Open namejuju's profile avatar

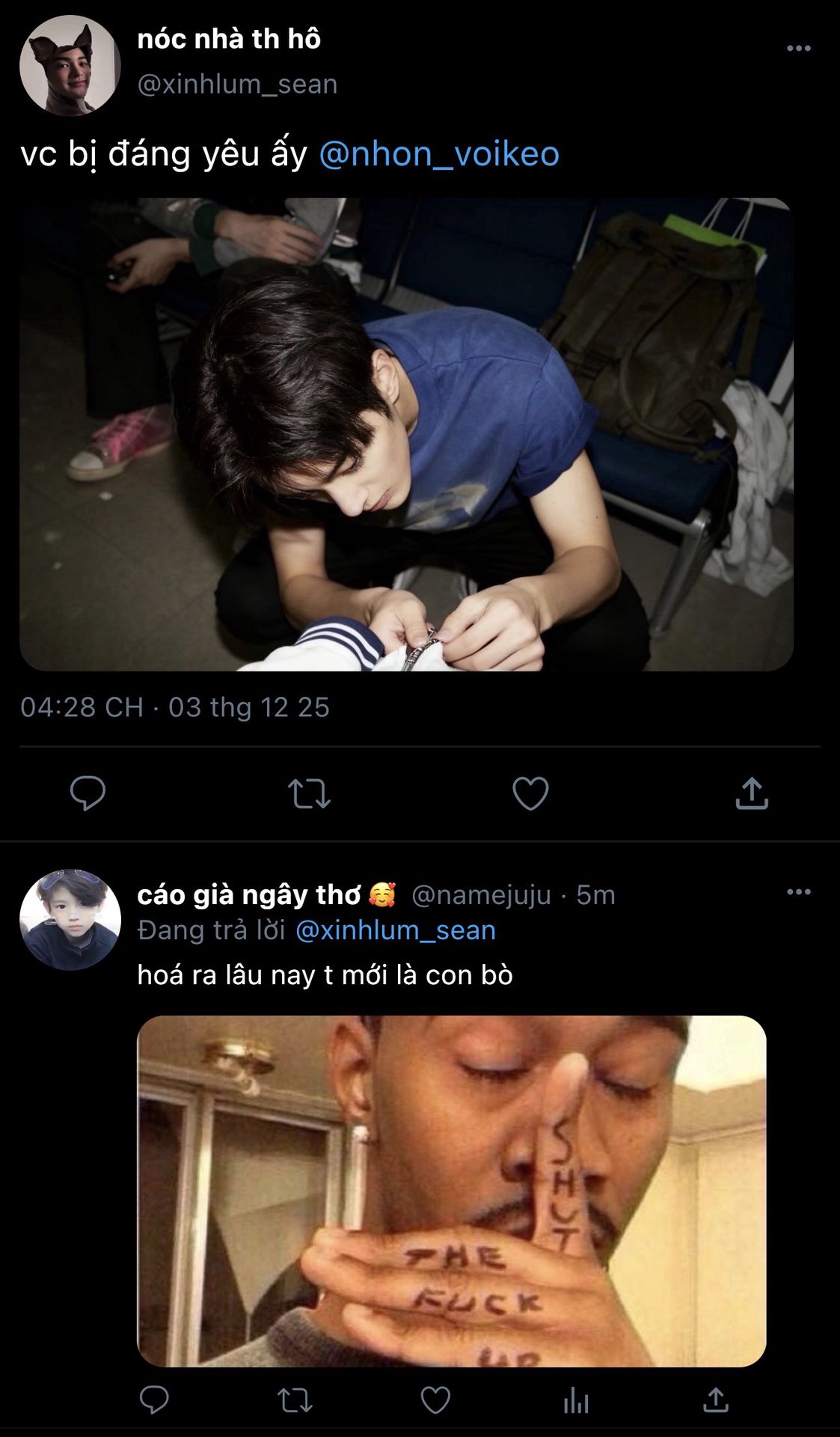point(70,920)
